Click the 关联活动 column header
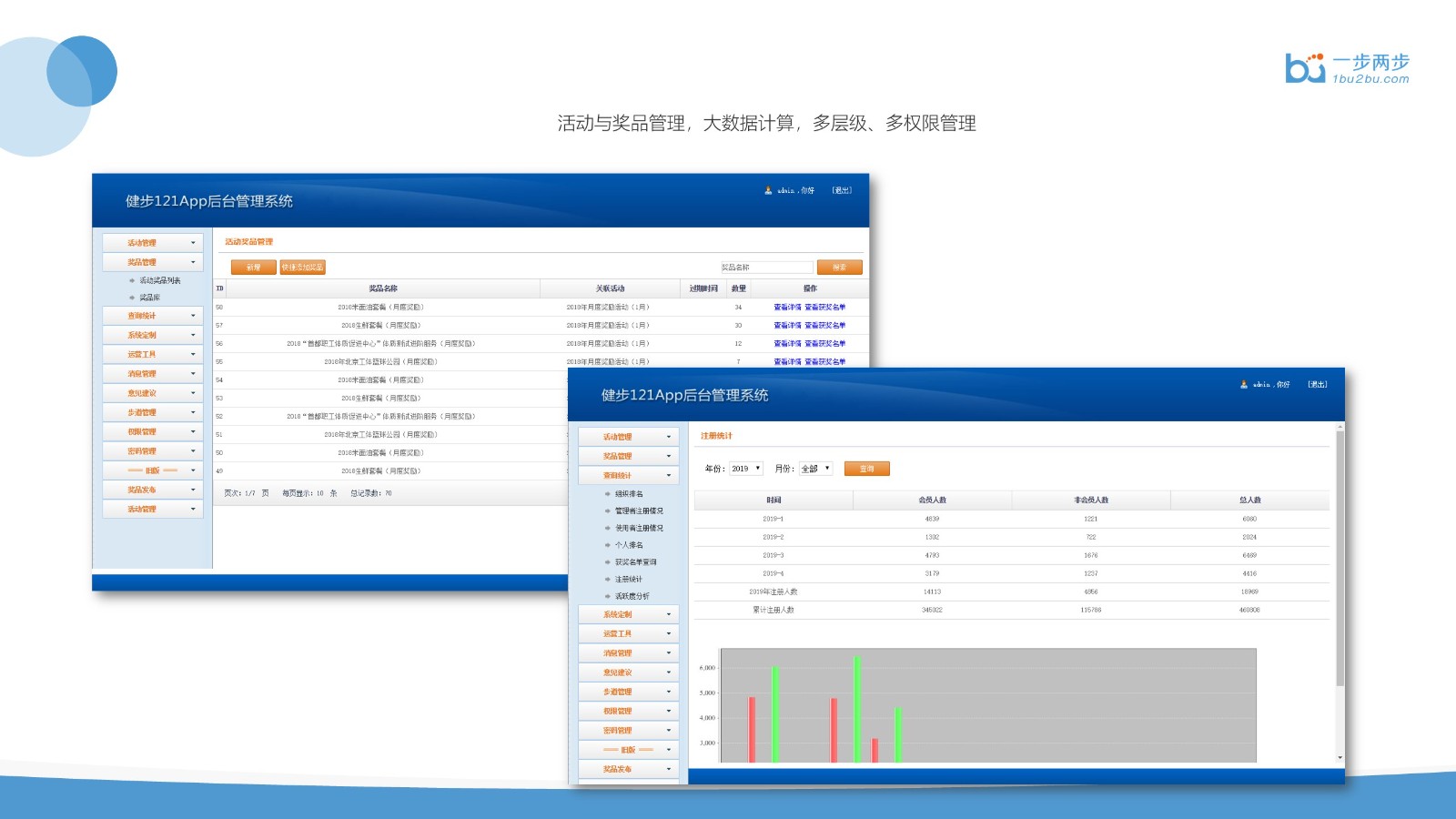 point(610,288)
